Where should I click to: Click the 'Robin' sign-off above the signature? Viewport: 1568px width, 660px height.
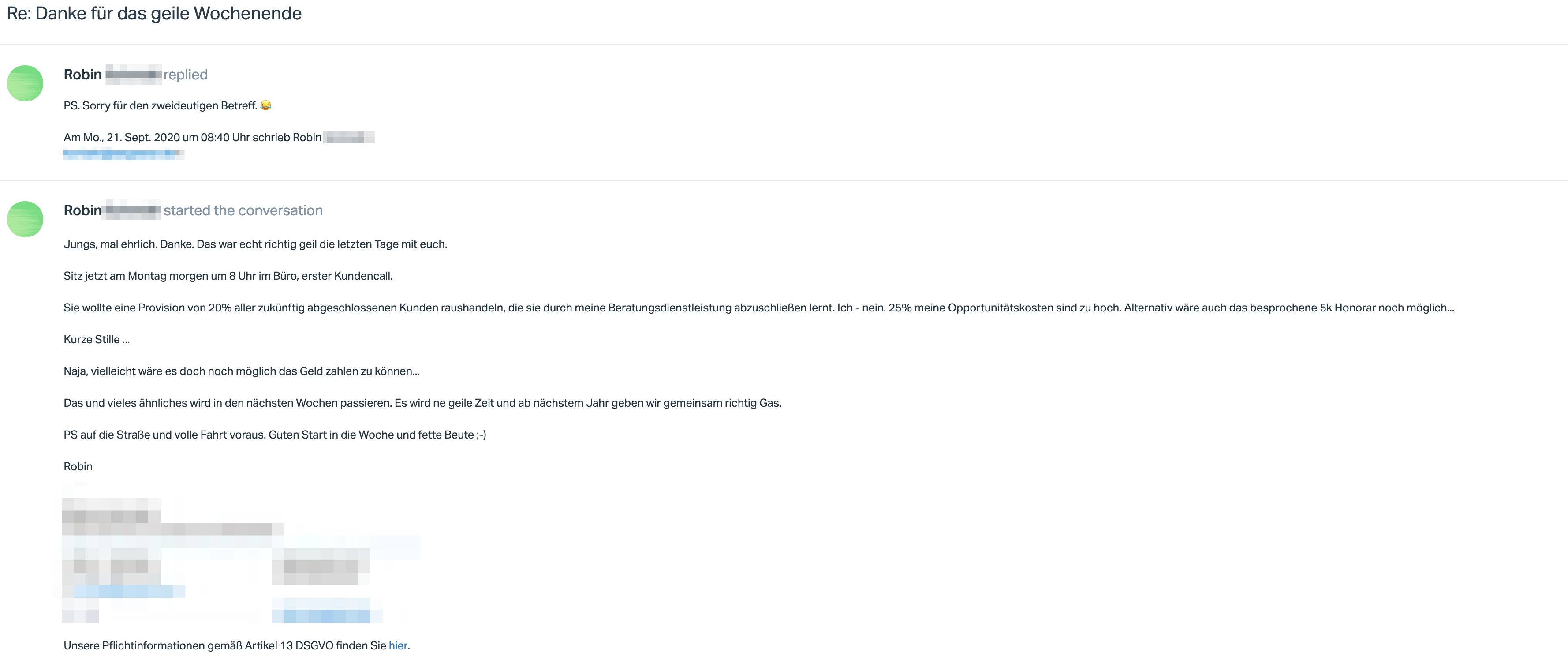tap(78, 466)
